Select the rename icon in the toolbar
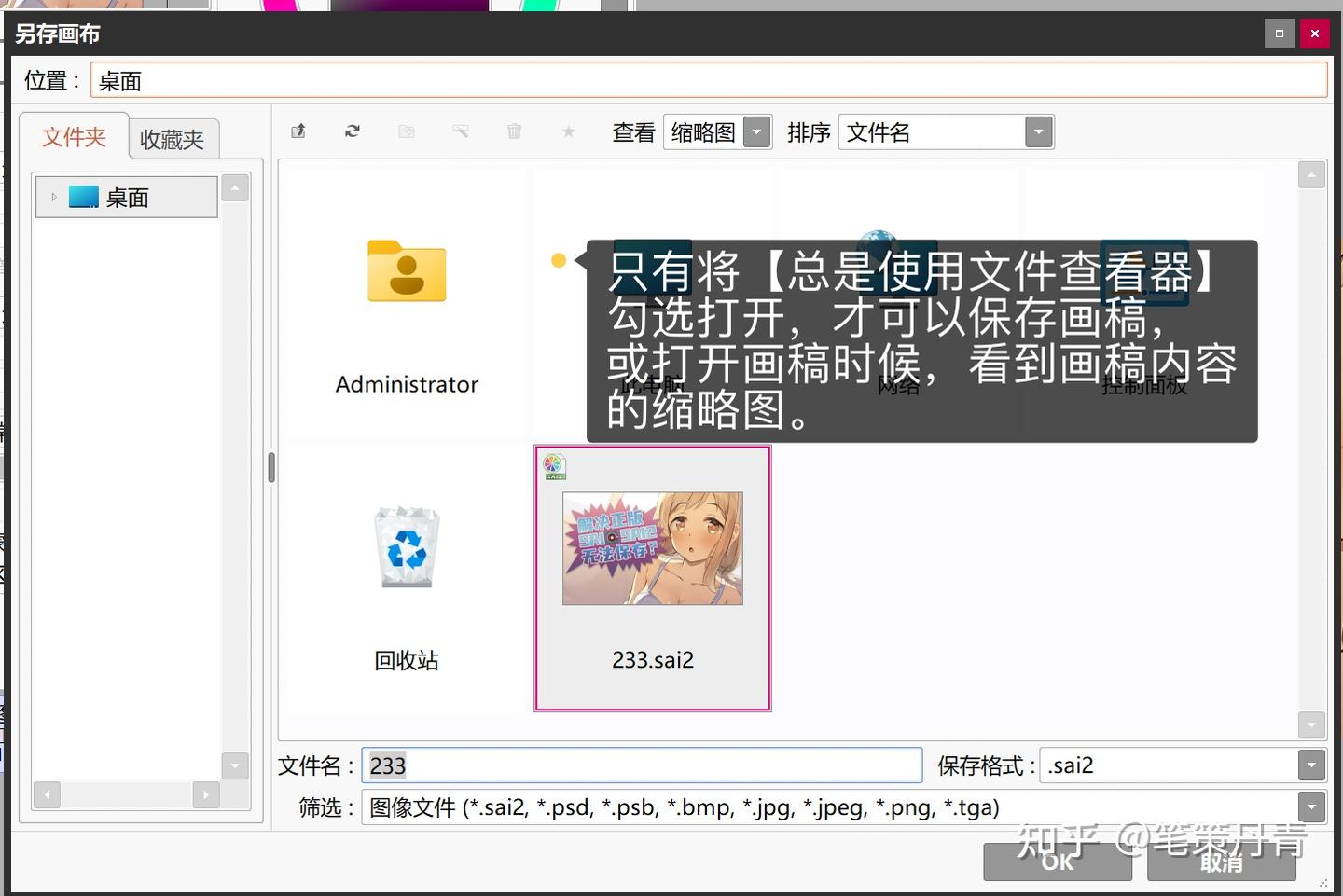The height and width of the screenshot is (896, 1343). click(461, 131)
